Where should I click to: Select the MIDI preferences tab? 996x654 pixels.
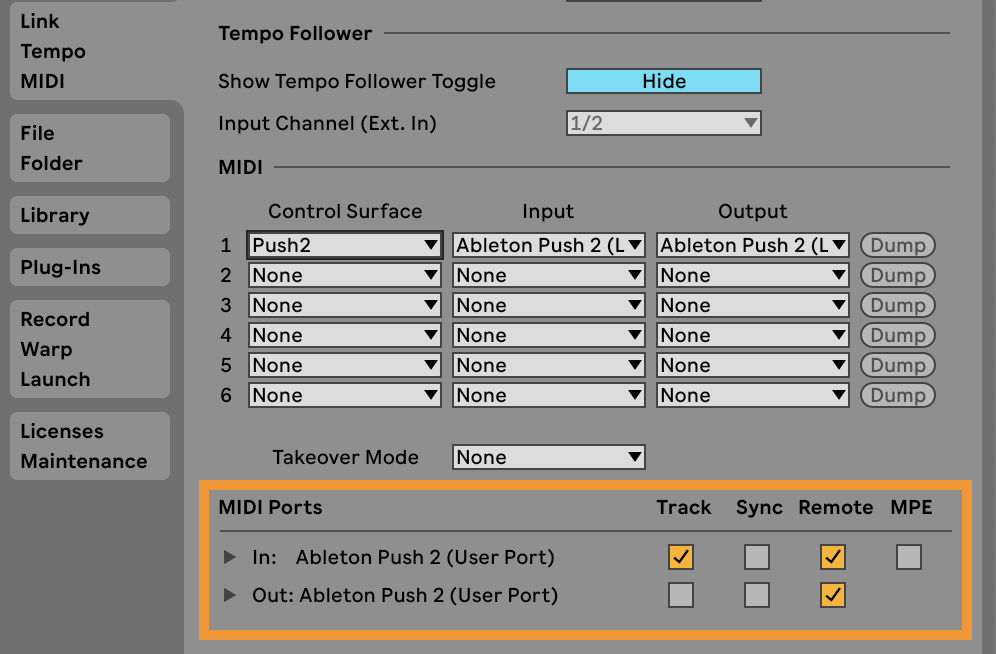(43, 81)
